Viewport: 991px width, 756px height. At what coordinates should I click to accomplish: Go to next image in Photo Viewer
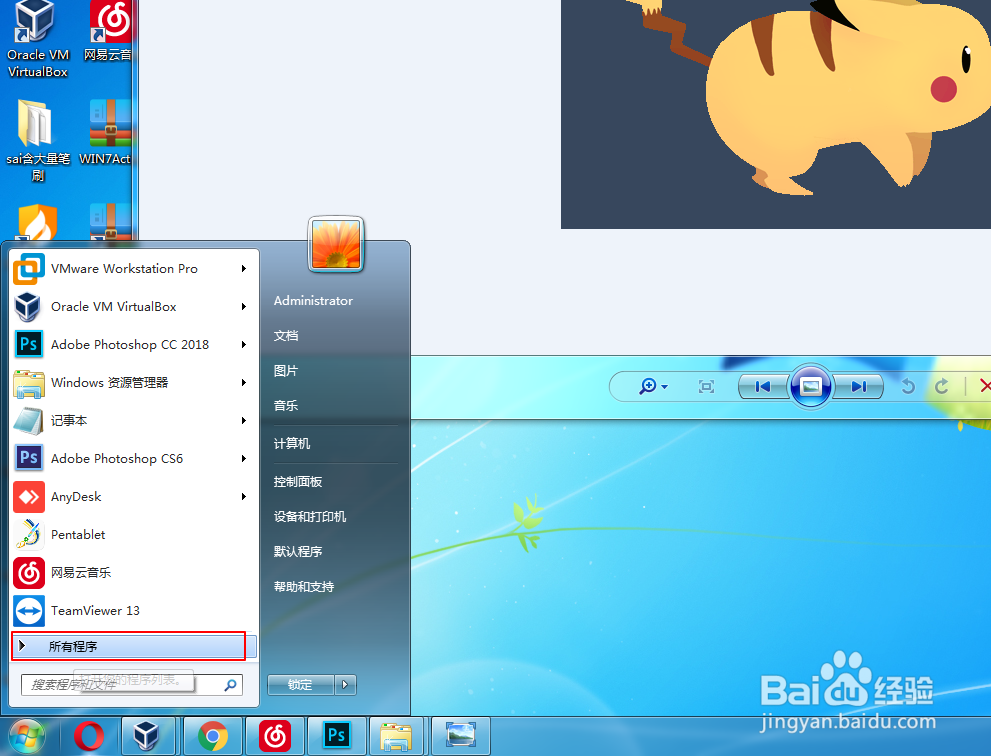(858, 386)
